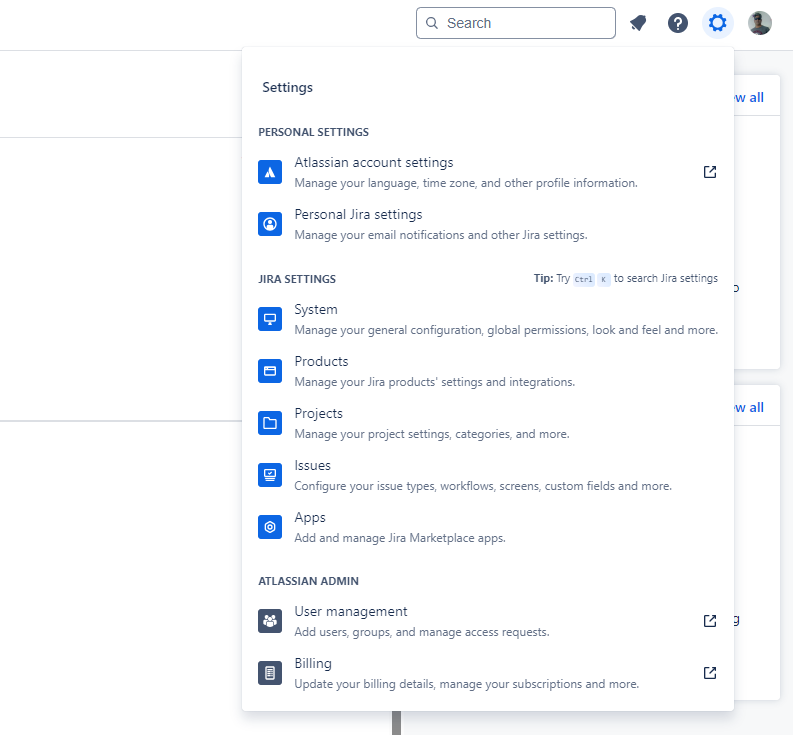793x735 pixels.
Task: Click the Apps hexagon icon
Action: 270,527
